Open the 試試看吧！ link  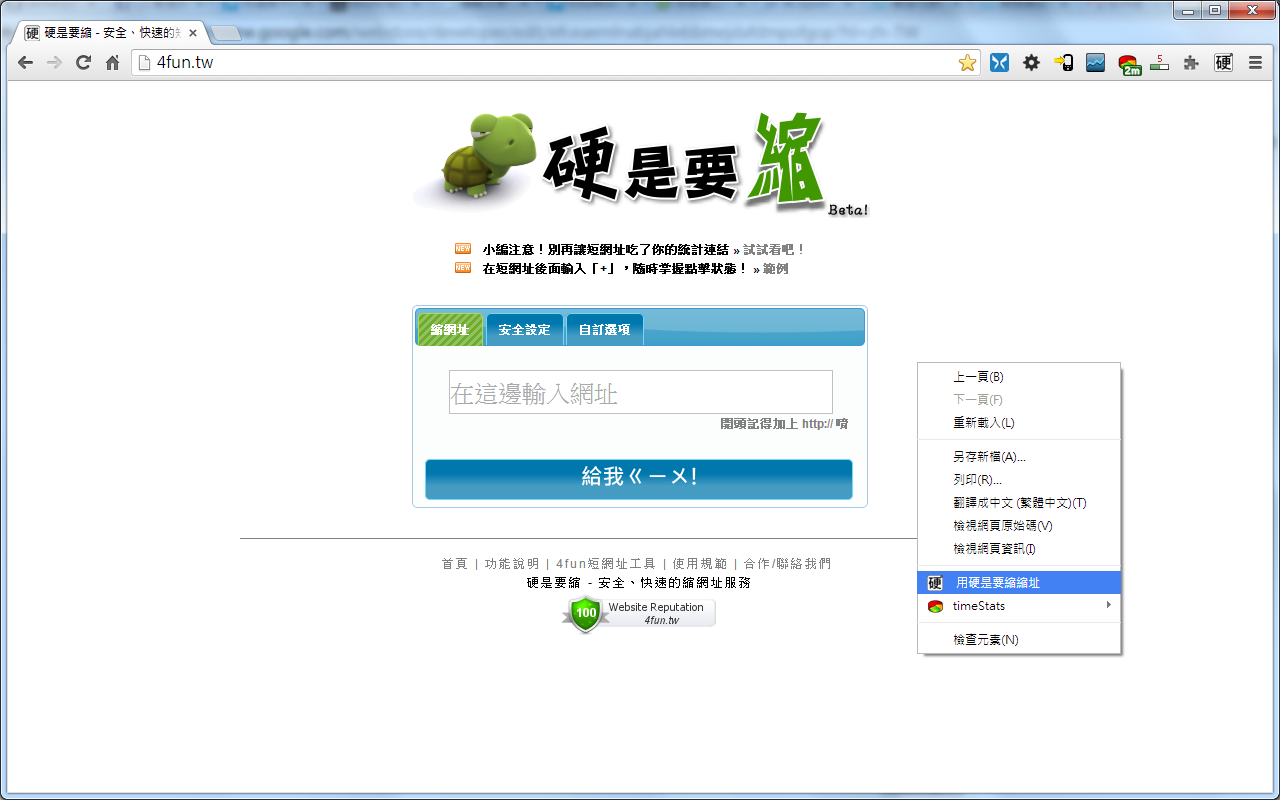tap(774, 249)
